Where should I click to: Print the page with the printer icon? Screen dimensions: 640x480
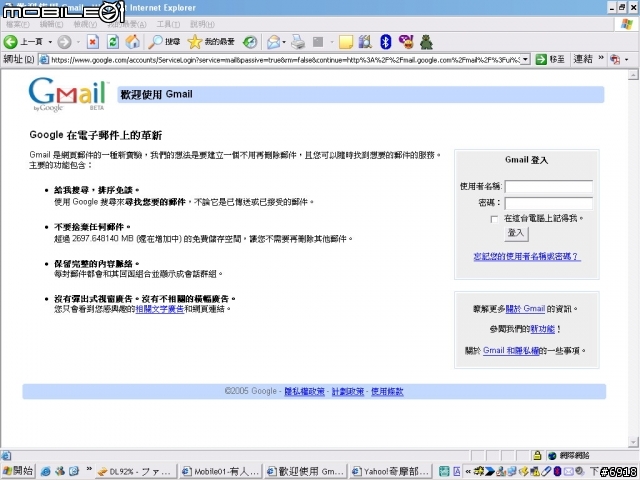point(298,42)
